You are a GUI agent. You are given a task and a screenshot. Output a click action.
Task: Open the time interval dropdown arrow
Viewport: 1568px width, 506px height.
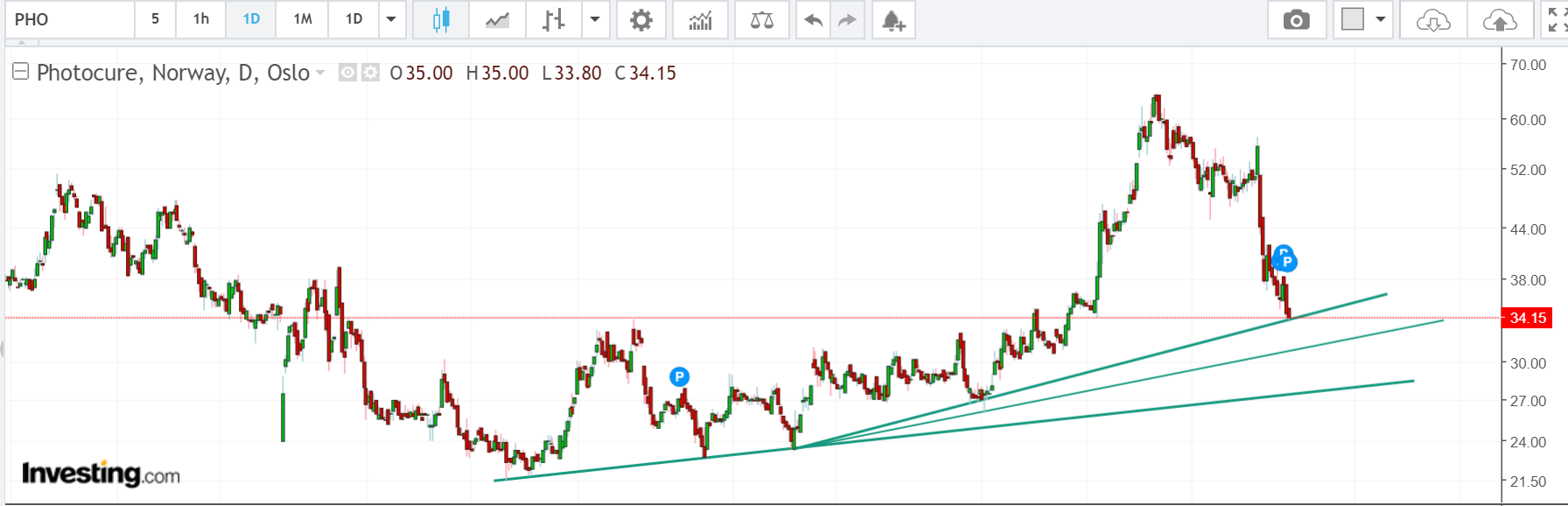(x=391, y=19)
